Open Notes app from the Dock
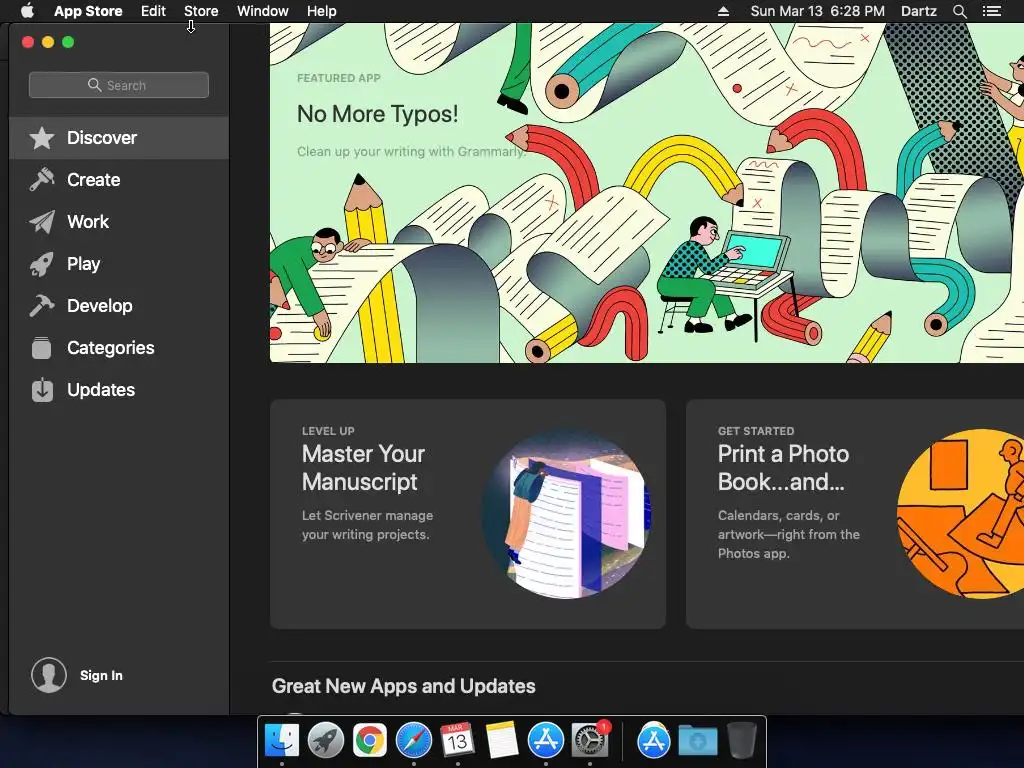The image size is (1024, 768). [502, 740]
